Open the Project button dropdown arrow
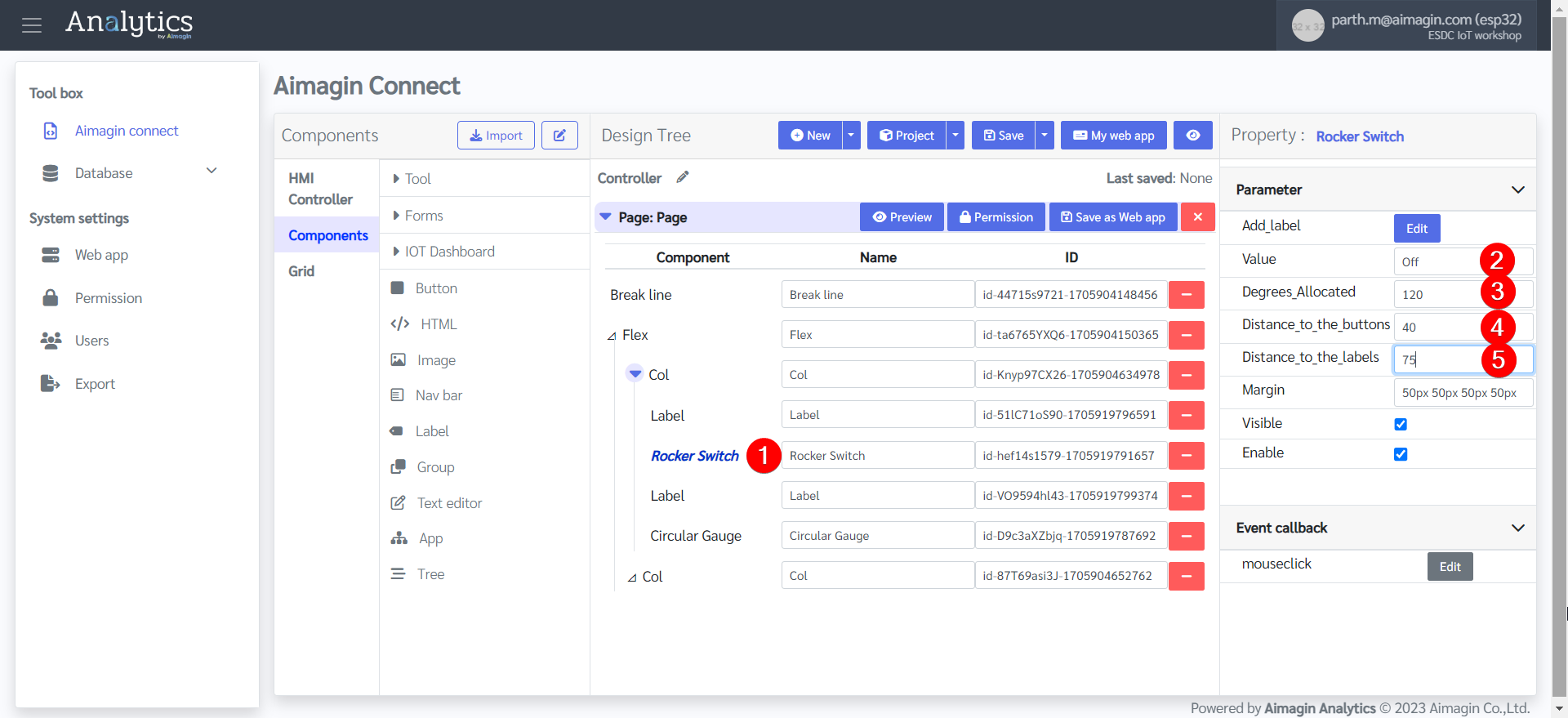This screenshot has height=718, width=1568. point(955,136)
